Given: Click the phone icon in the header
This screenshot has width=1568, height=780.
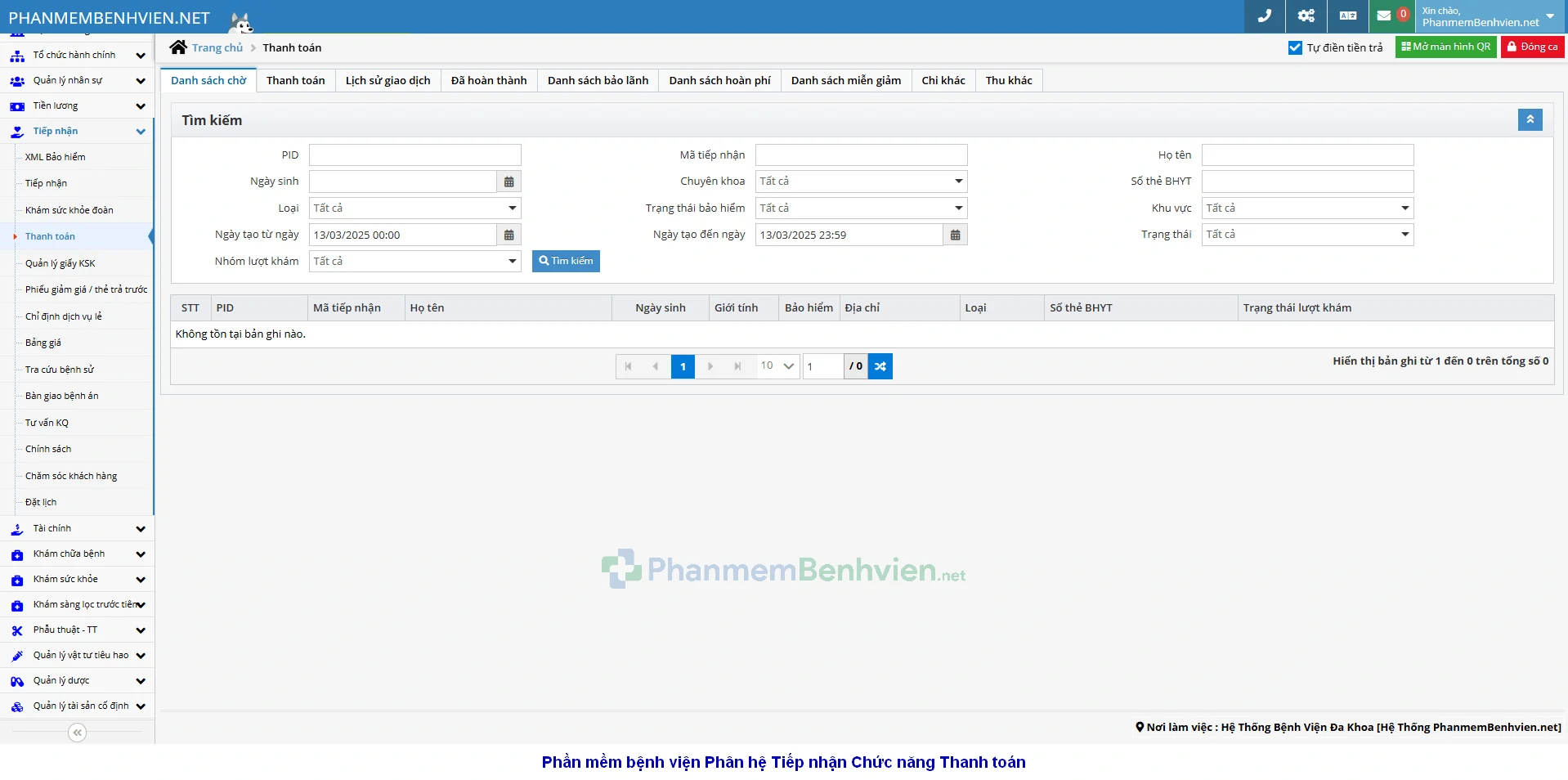Looking at the screenshot, I should 1264,16.
